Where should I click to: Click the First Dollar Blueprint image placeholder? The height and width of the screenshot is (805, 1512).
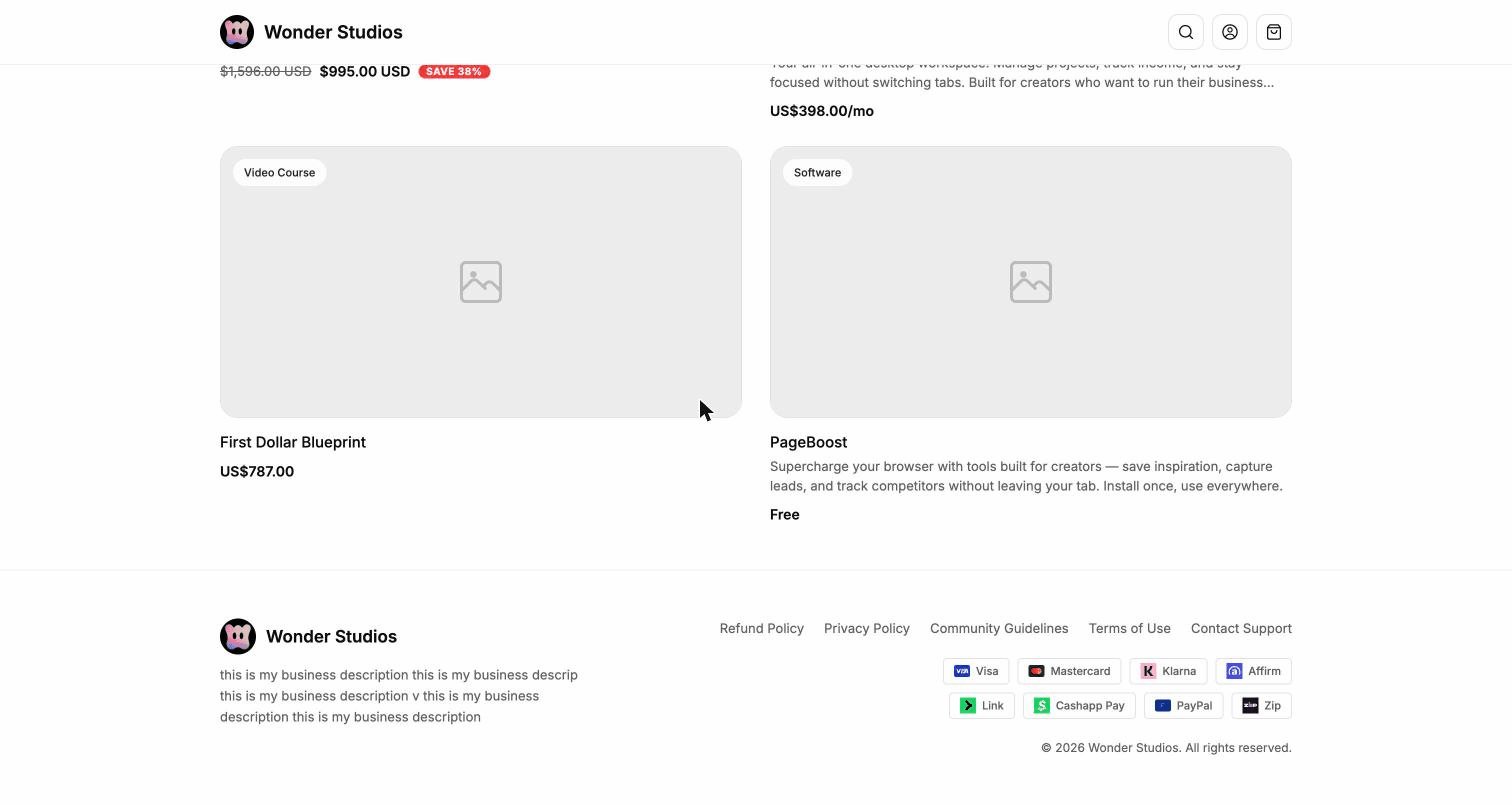[x=481, y=282]
